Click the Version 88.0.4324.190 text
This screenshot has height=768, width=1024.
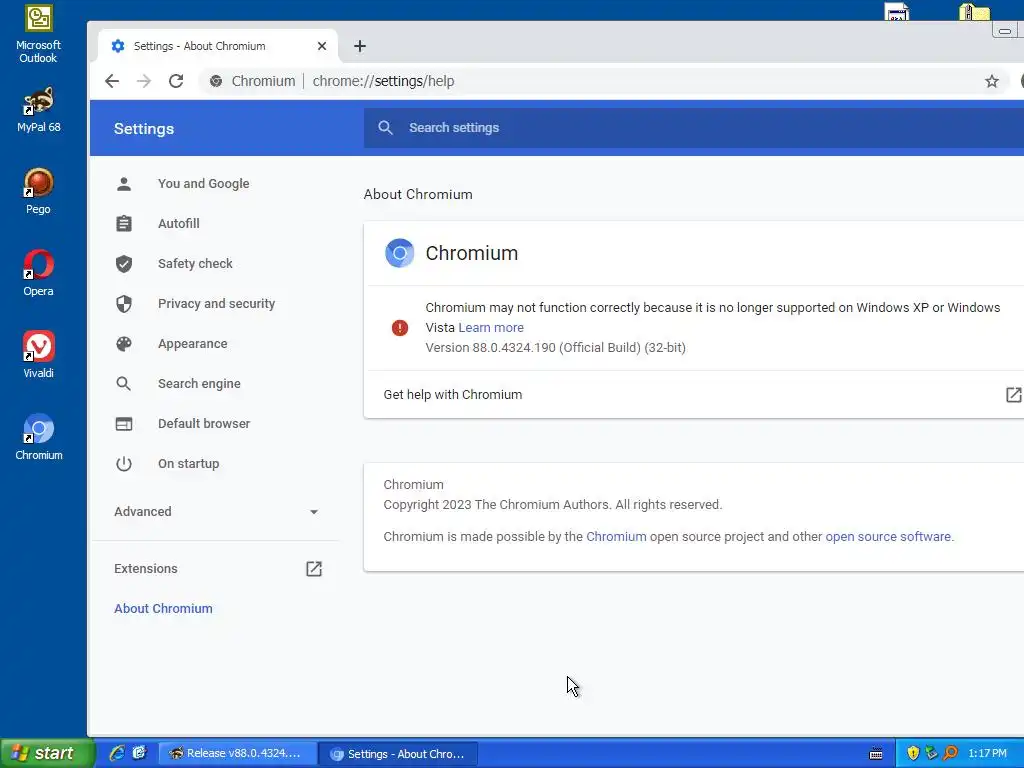point(556,347)
